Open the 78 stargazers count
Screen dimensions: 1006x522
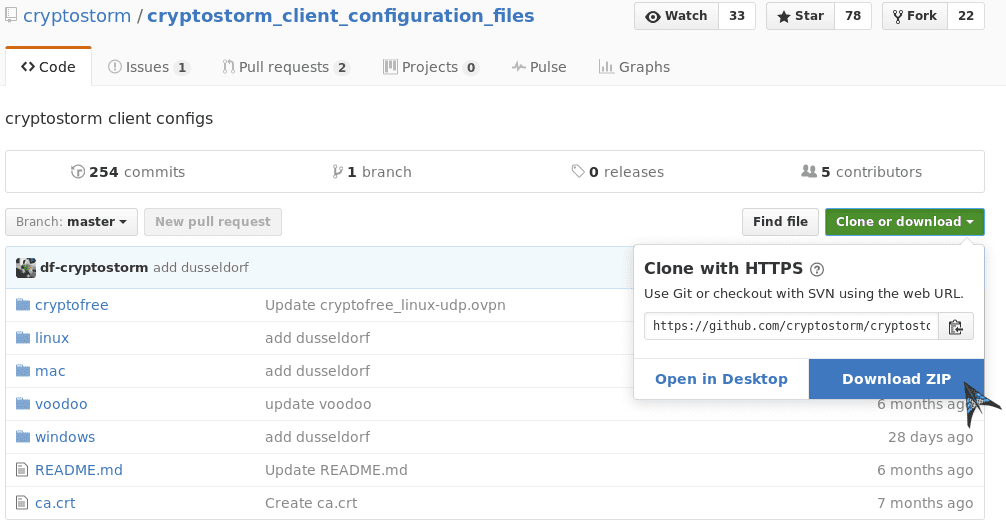point(853,16)
